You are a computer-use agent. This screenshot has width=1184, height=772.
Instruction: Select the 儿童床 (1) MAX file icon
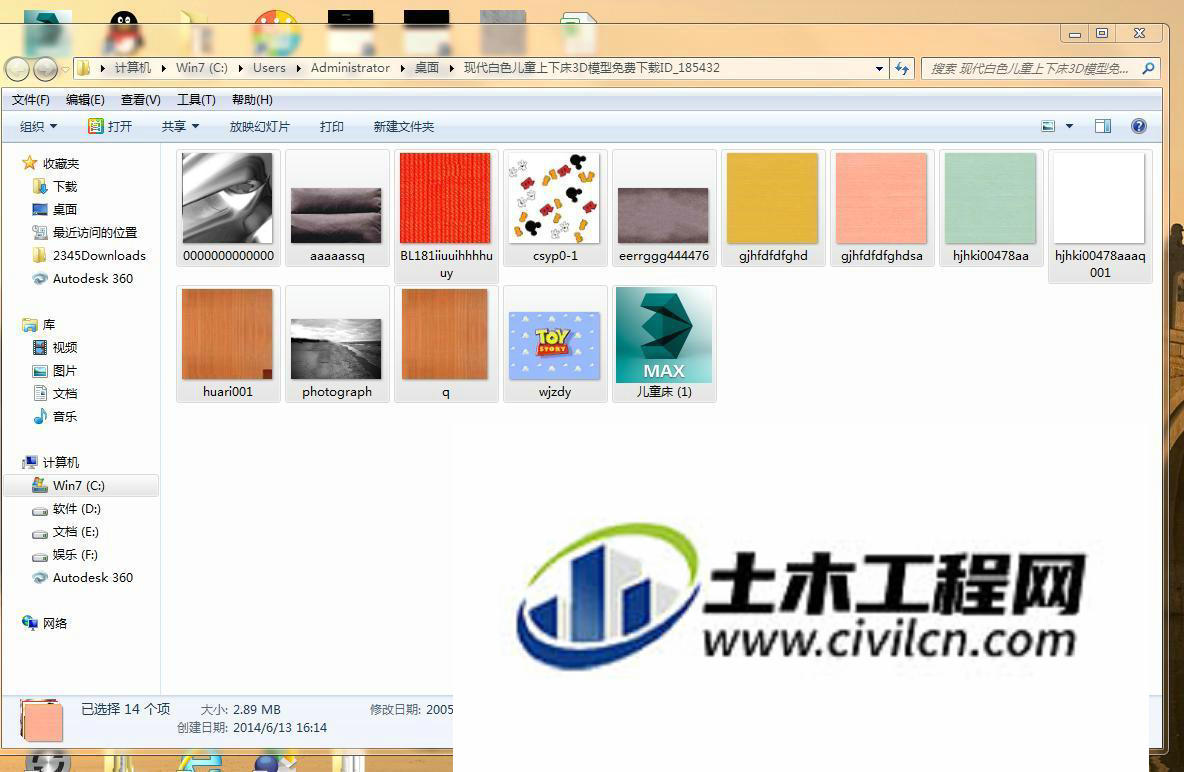tap(664, 344)
